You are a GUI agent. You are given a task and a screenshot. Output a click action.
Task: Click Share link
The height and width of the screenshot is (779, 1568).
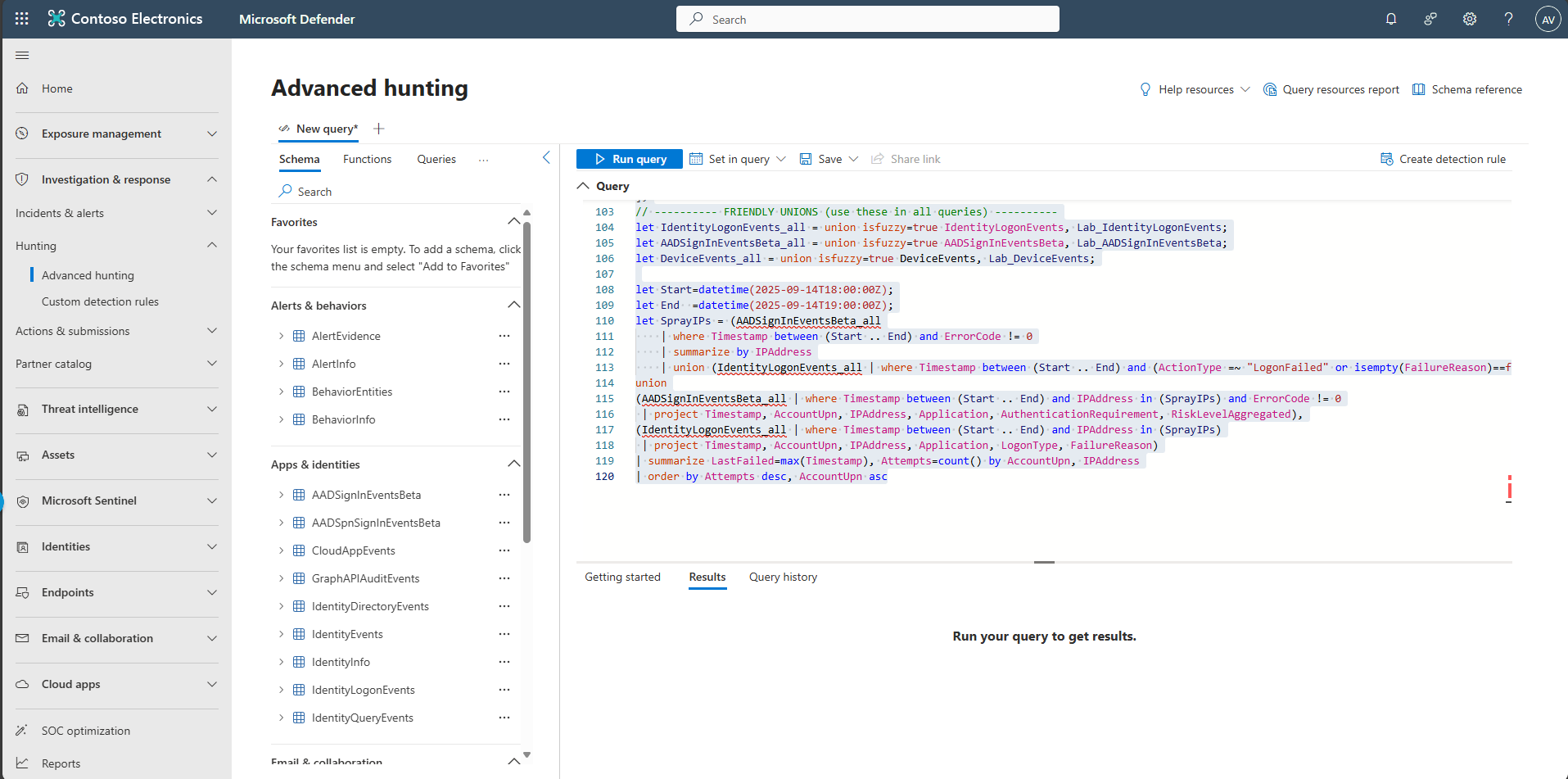906,159
